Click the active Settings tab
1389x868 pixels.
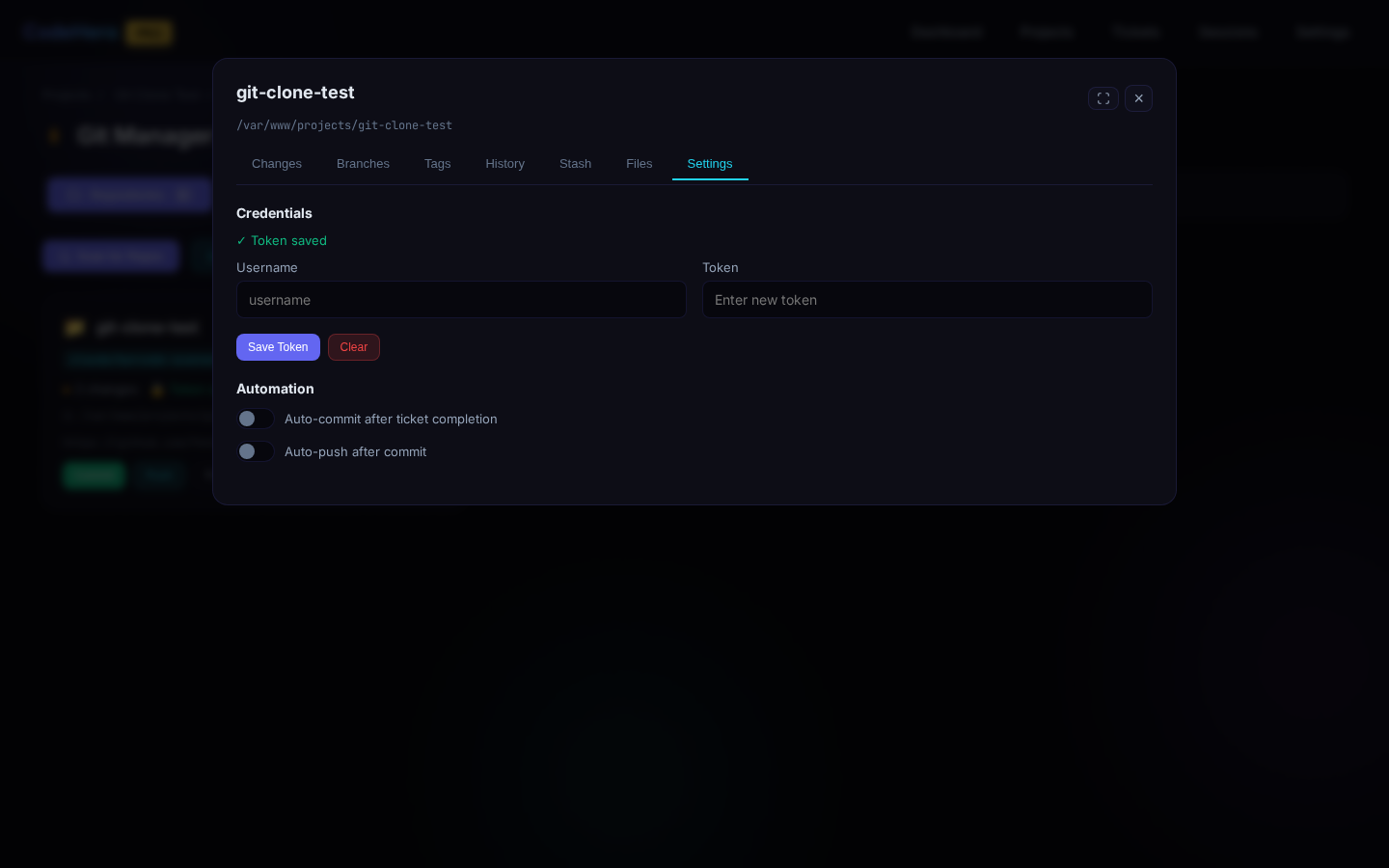[x=710, y=164]
